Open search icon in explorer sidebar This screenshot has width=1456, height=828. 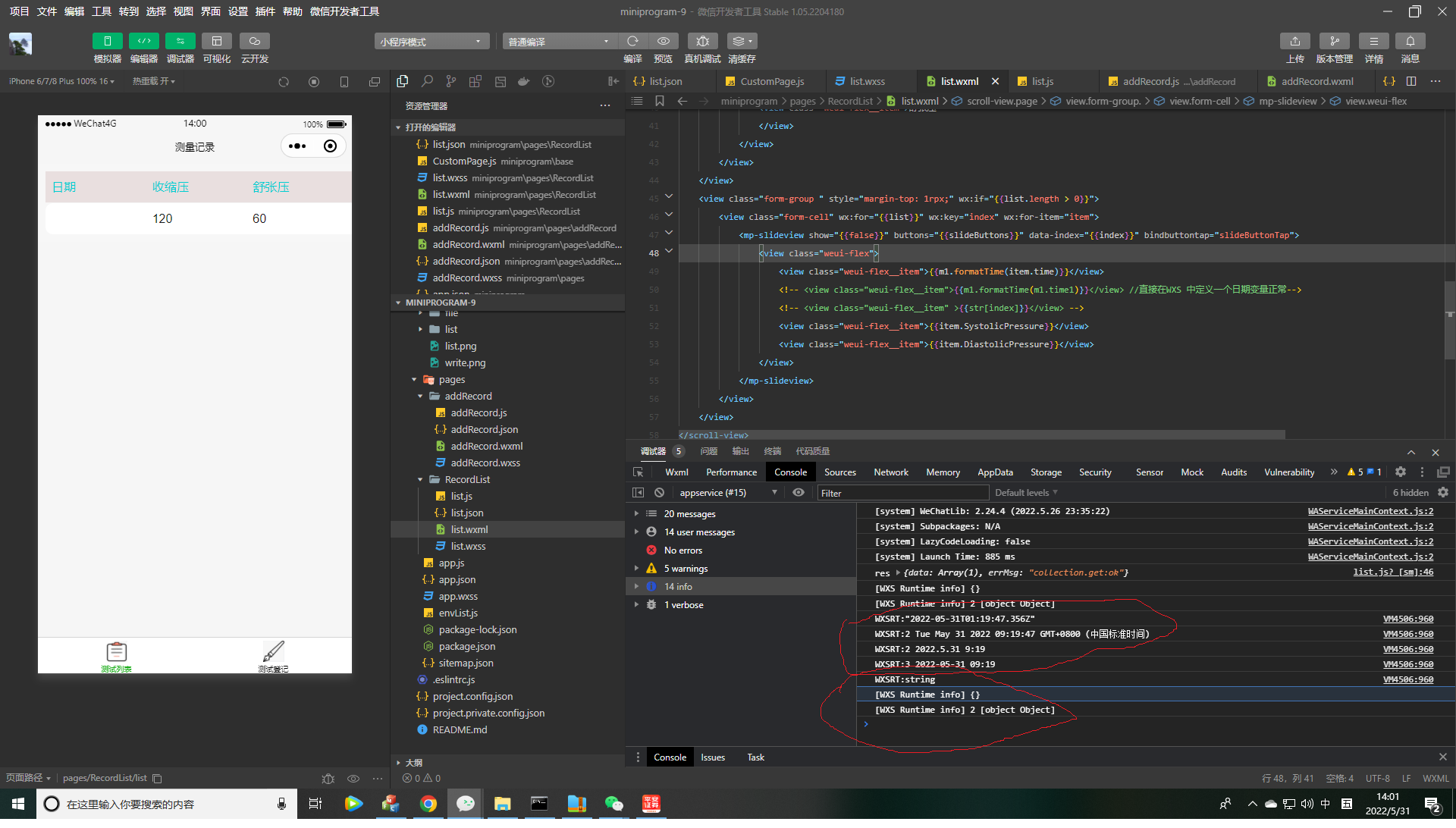[427, 81]
